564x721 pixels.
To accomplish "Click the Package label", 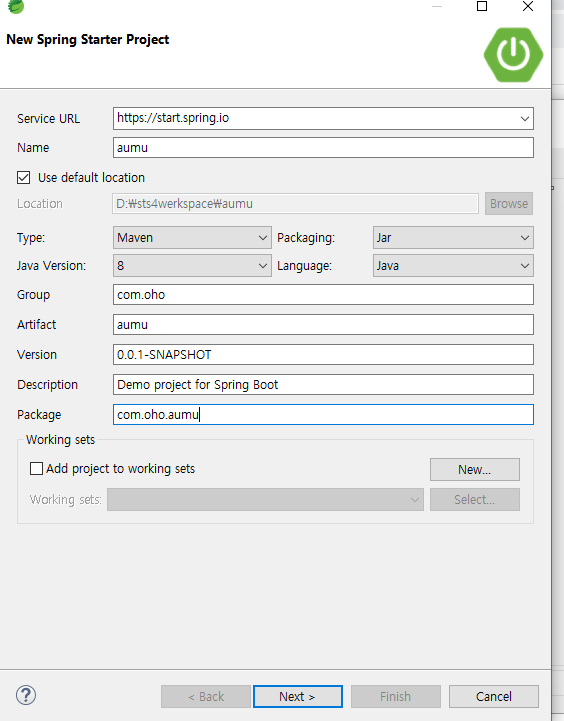I will point(39,415).
